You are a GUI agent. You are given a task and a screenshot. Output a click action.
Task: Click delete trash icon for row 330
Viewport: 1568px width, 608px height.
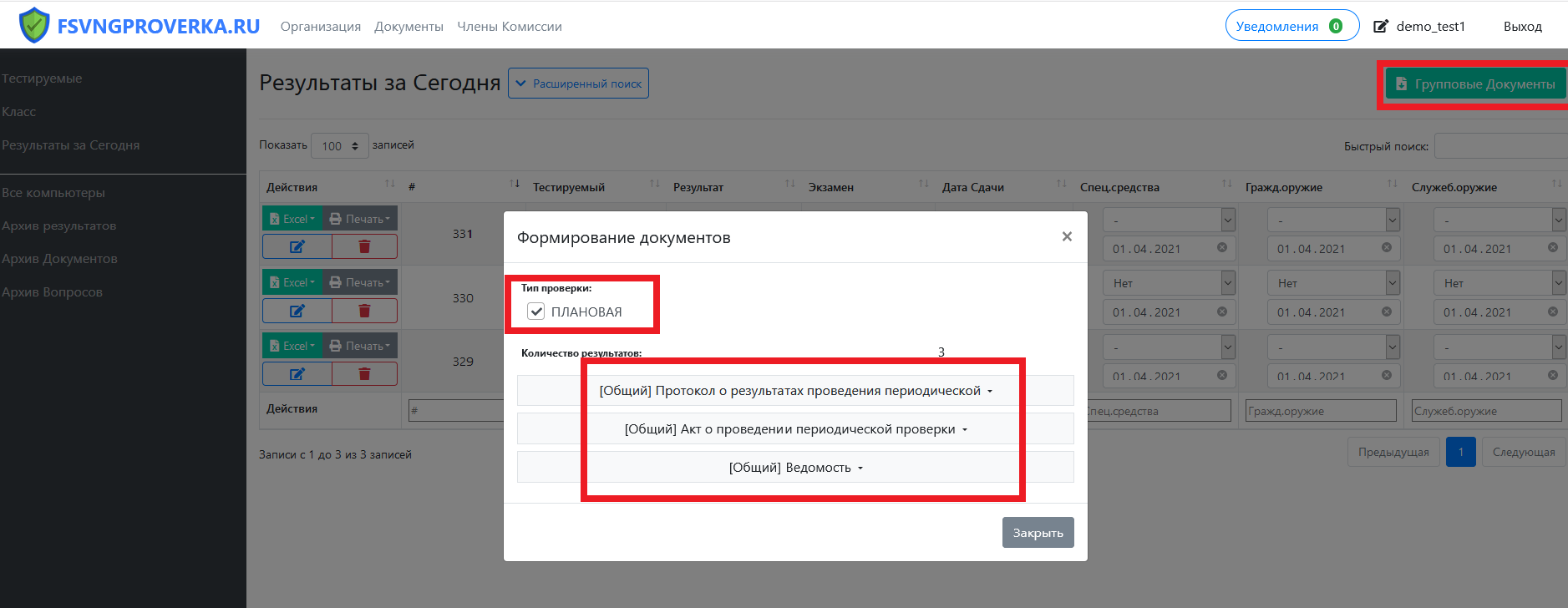(x=364, y=311)
